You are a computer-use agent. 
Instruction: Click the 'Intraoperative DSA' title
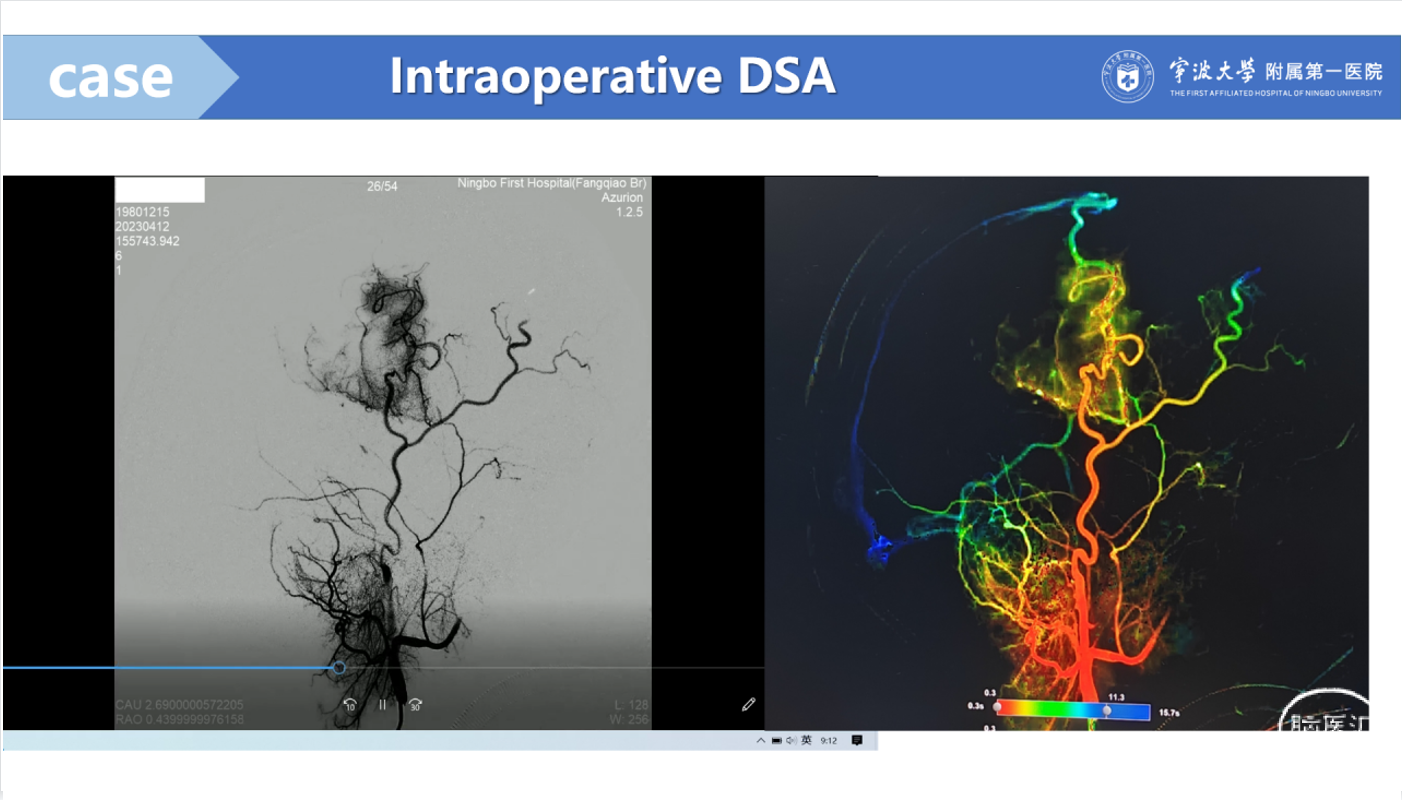point(612,76)
